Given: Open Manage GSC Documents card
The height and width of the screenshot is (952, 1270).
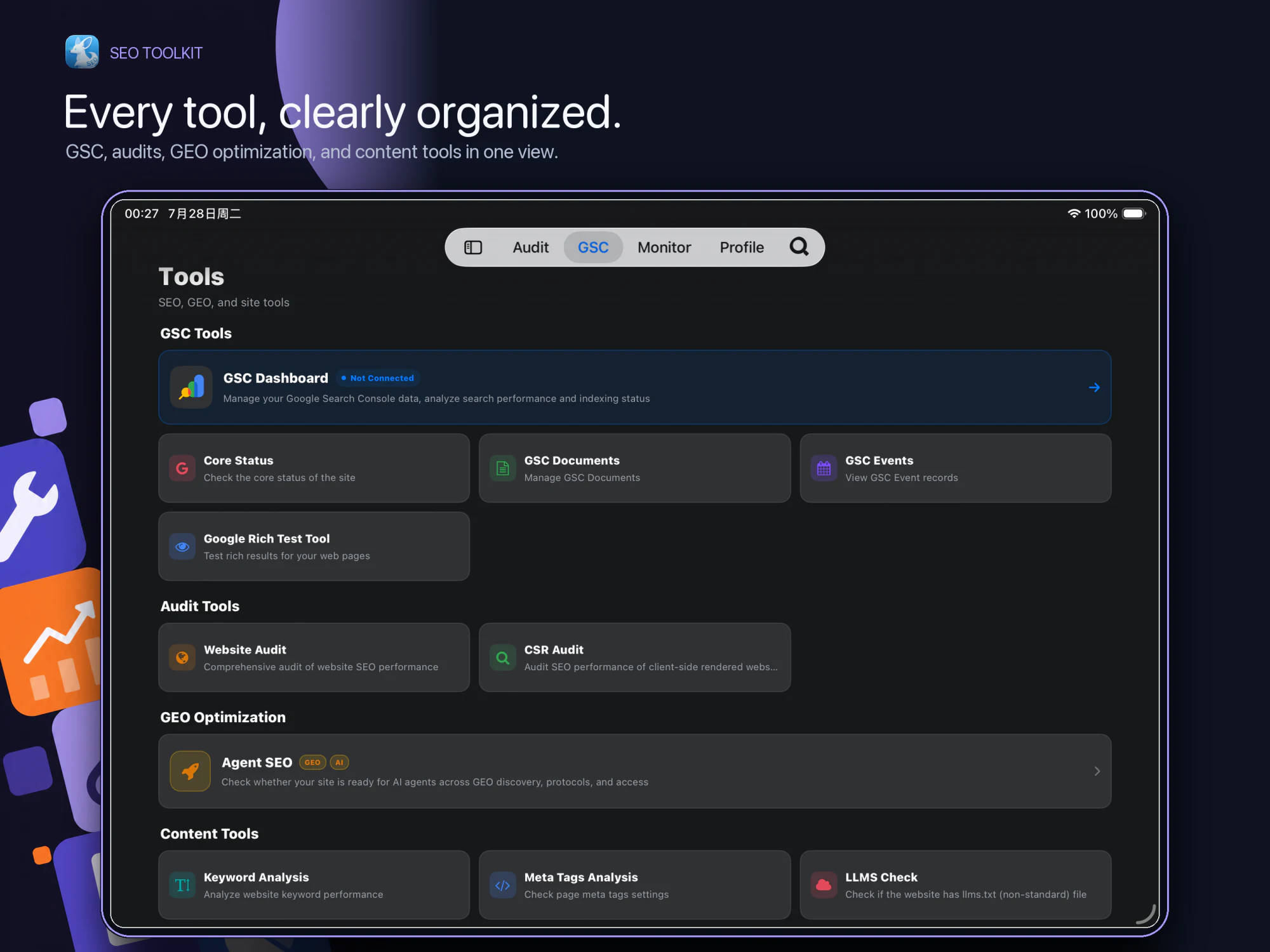Looking at the screenshot, I should point(634,468).
